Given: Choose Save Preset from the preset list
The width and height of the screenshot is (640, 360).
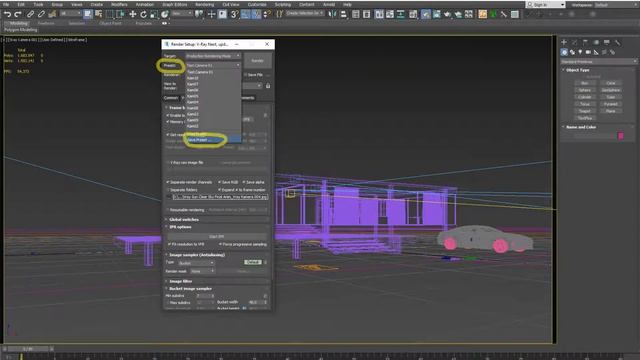Looking at the screenshot, I should (x=213, y=140).
